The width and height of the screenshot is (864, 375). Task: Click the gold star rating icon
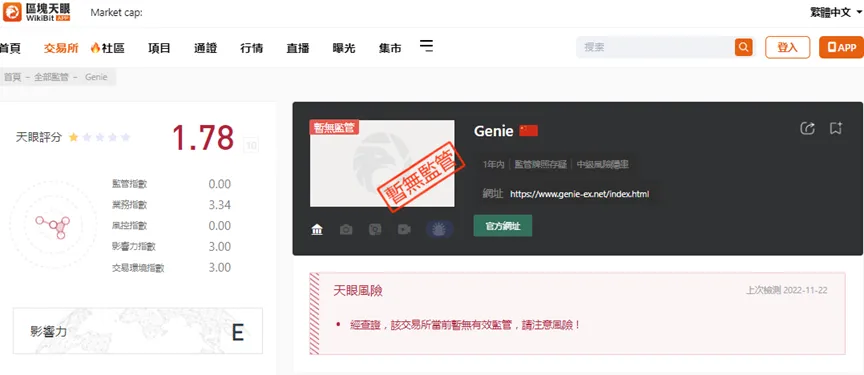point(73,137)
